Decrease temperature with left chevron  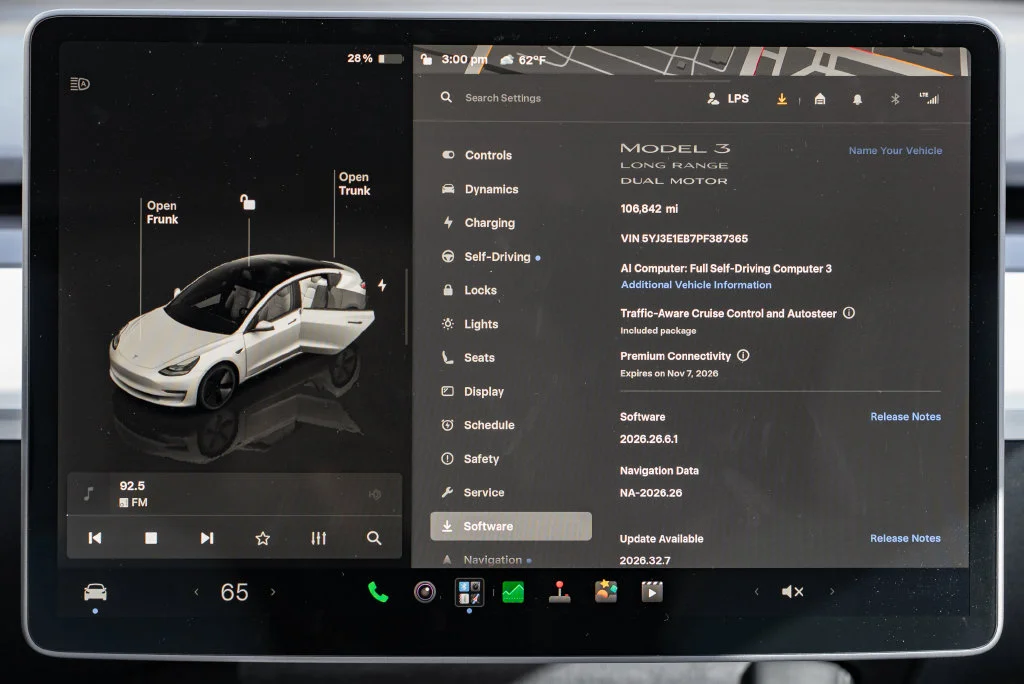(196, 592)
